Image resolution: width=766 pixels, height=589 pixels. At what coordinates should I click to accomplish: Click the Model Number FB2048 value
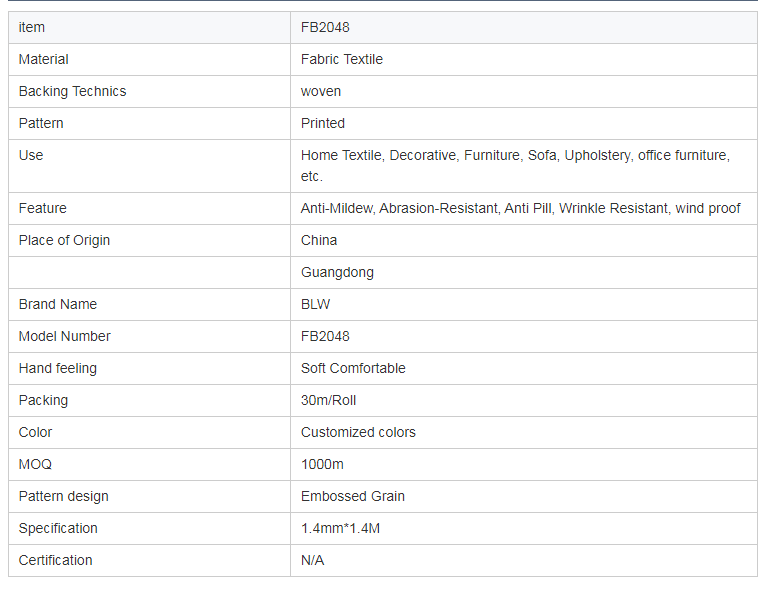pyautogui.click(x=325, y=336)
